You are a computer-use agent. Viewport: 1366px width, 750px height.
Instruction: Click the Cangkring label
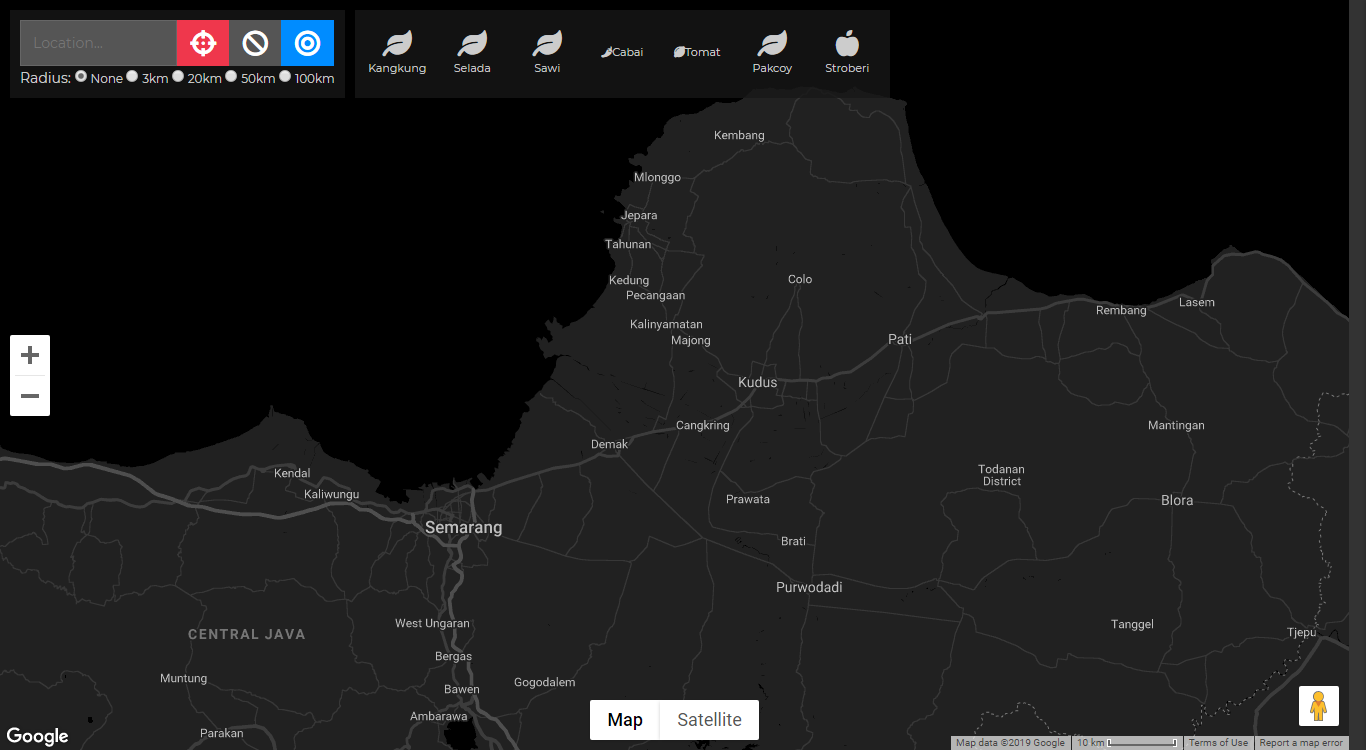(703, 425)
